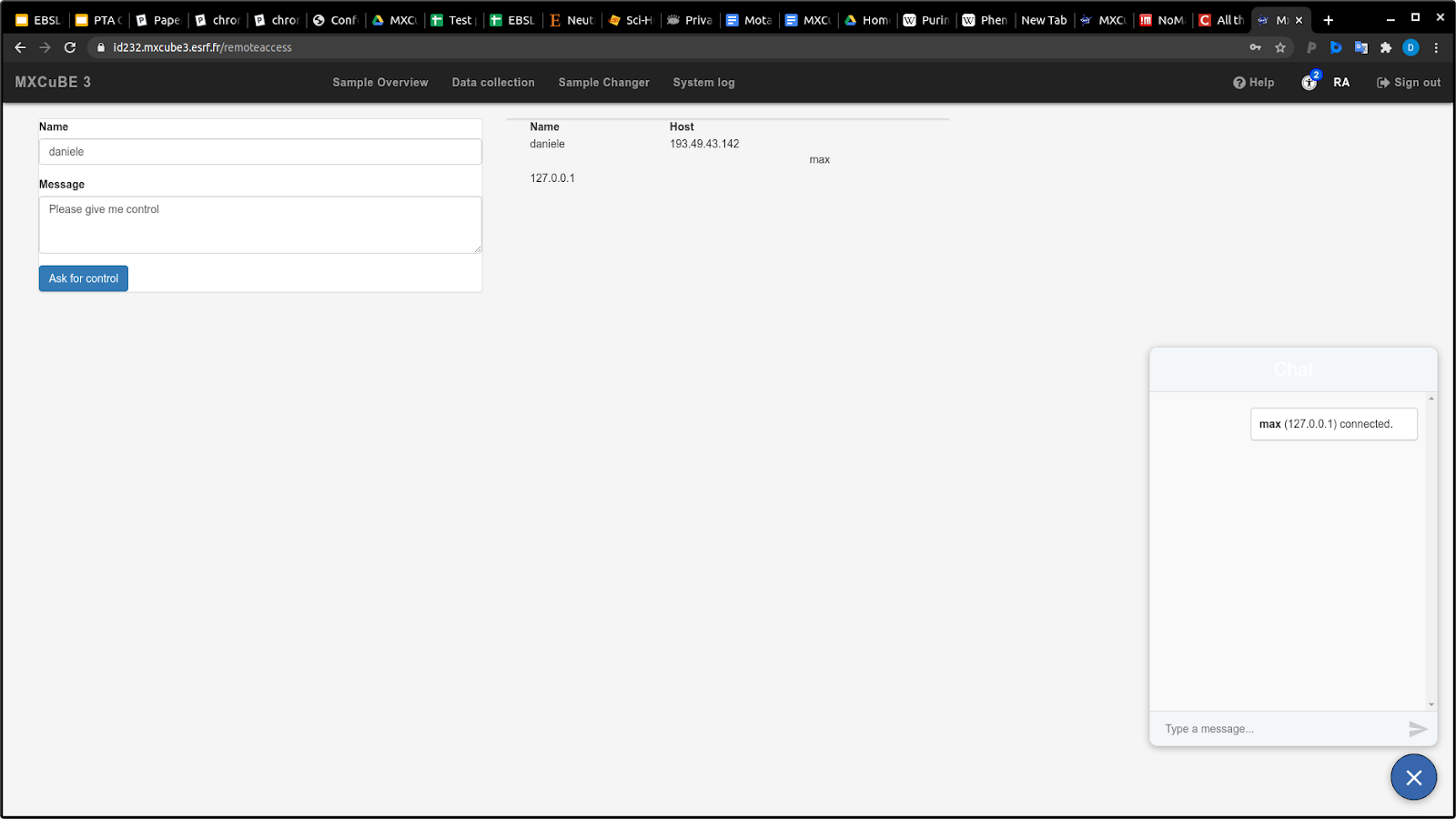Switch to the Conf browser tab

[337, 20]
